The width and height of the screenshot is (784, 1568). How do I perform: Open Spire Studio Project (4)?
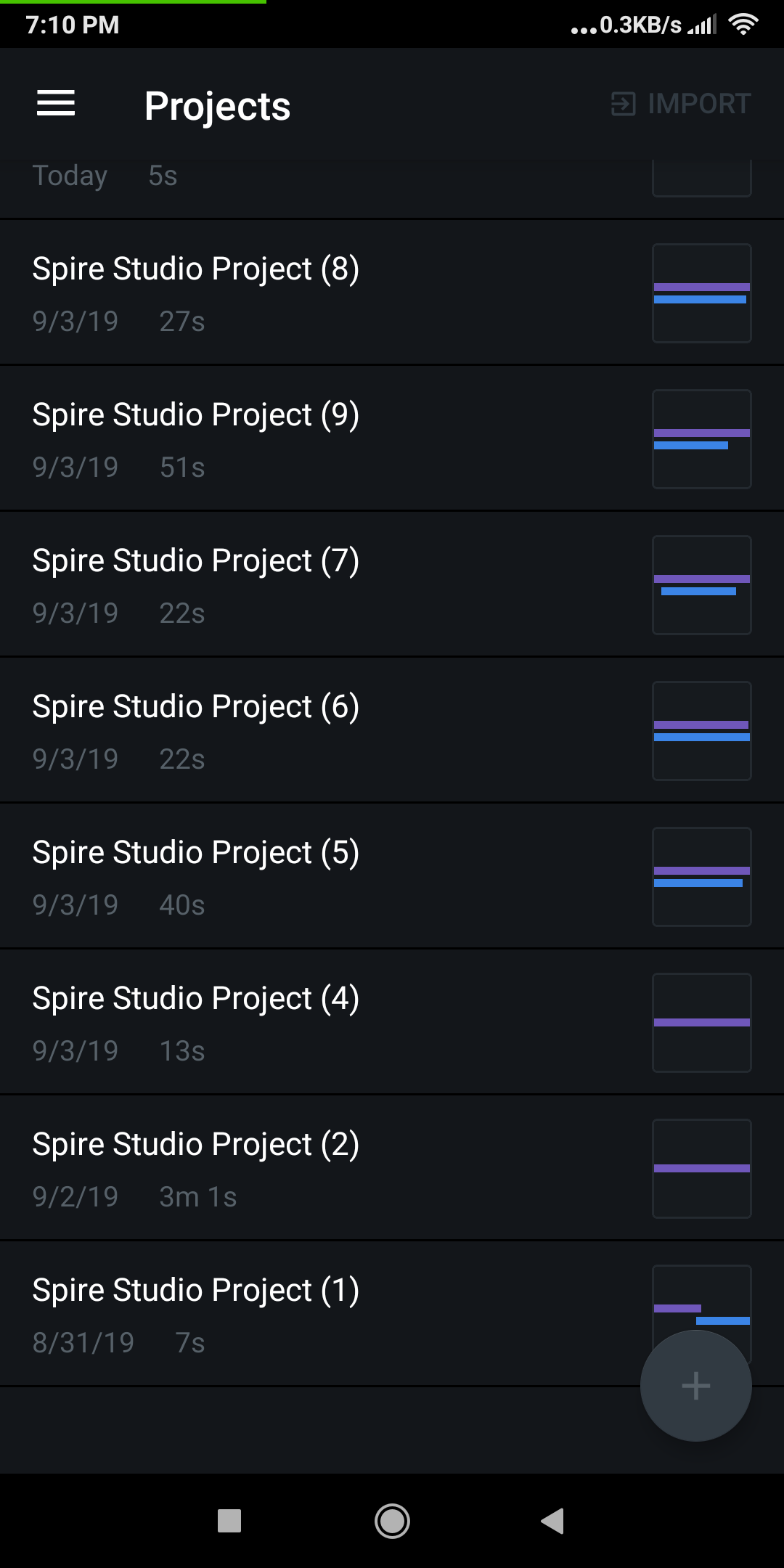pyautogui.click(x=196, y=999)
